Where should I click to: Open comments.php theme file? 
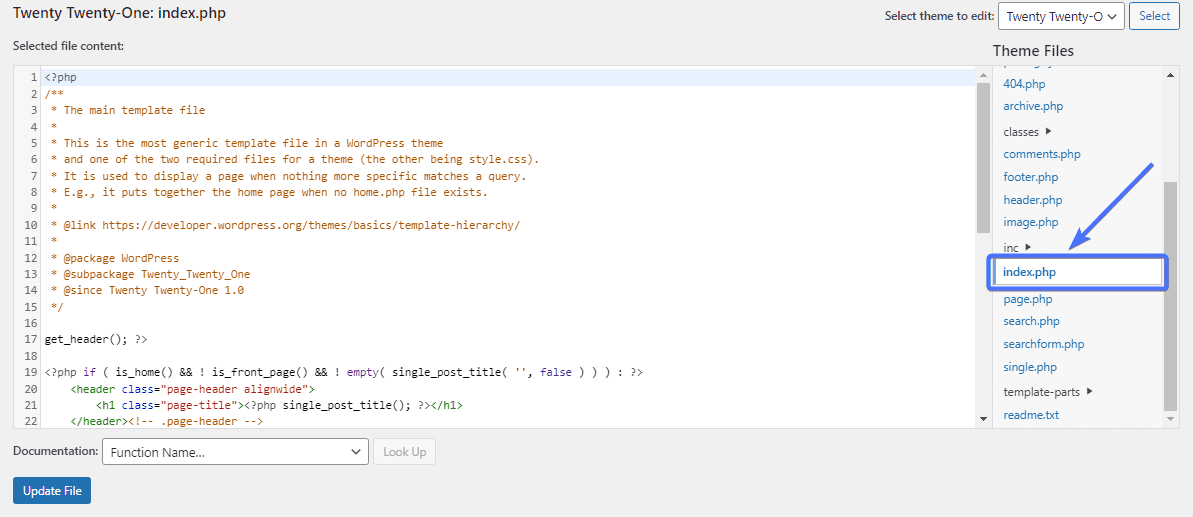pyautogui.click(x=1042, y=154)
